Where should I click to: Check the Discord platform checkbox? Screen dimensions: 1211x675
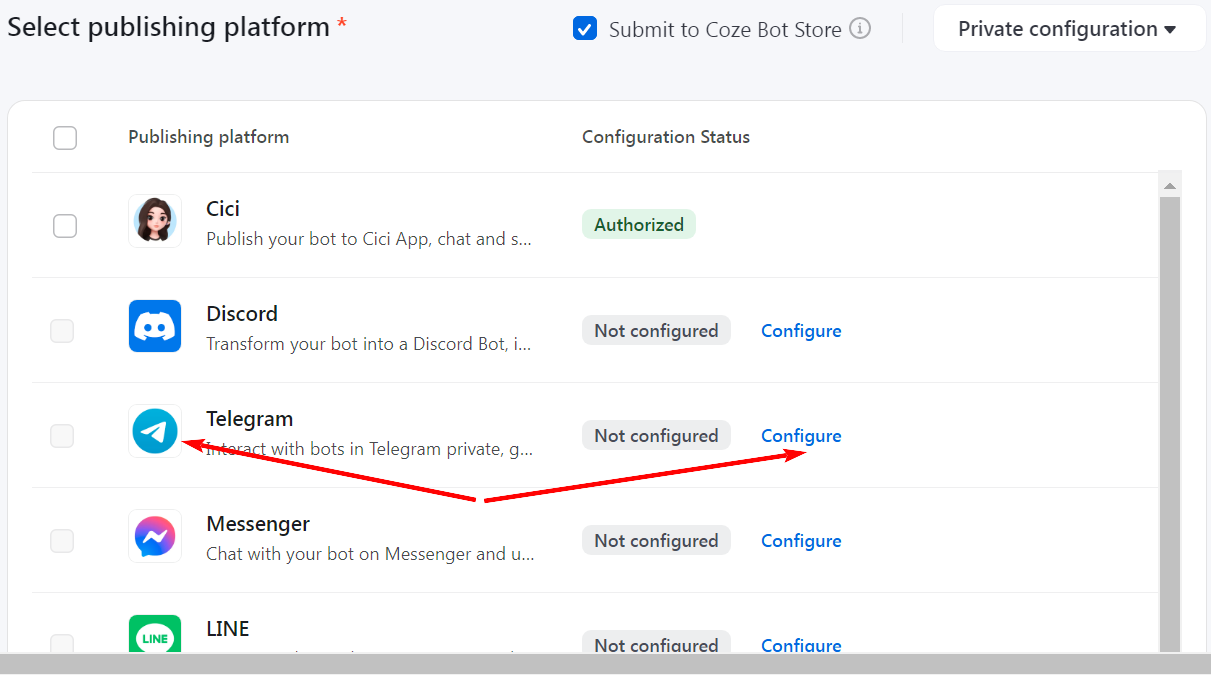pos(62,331)
